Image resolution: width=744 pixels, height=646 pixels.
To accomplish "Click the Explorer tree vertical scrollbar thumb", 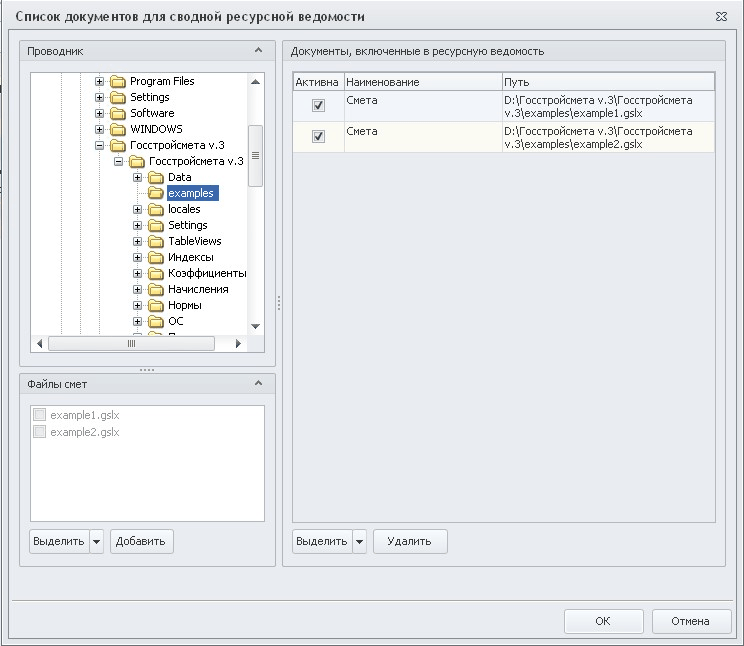I will click(255, 155).
